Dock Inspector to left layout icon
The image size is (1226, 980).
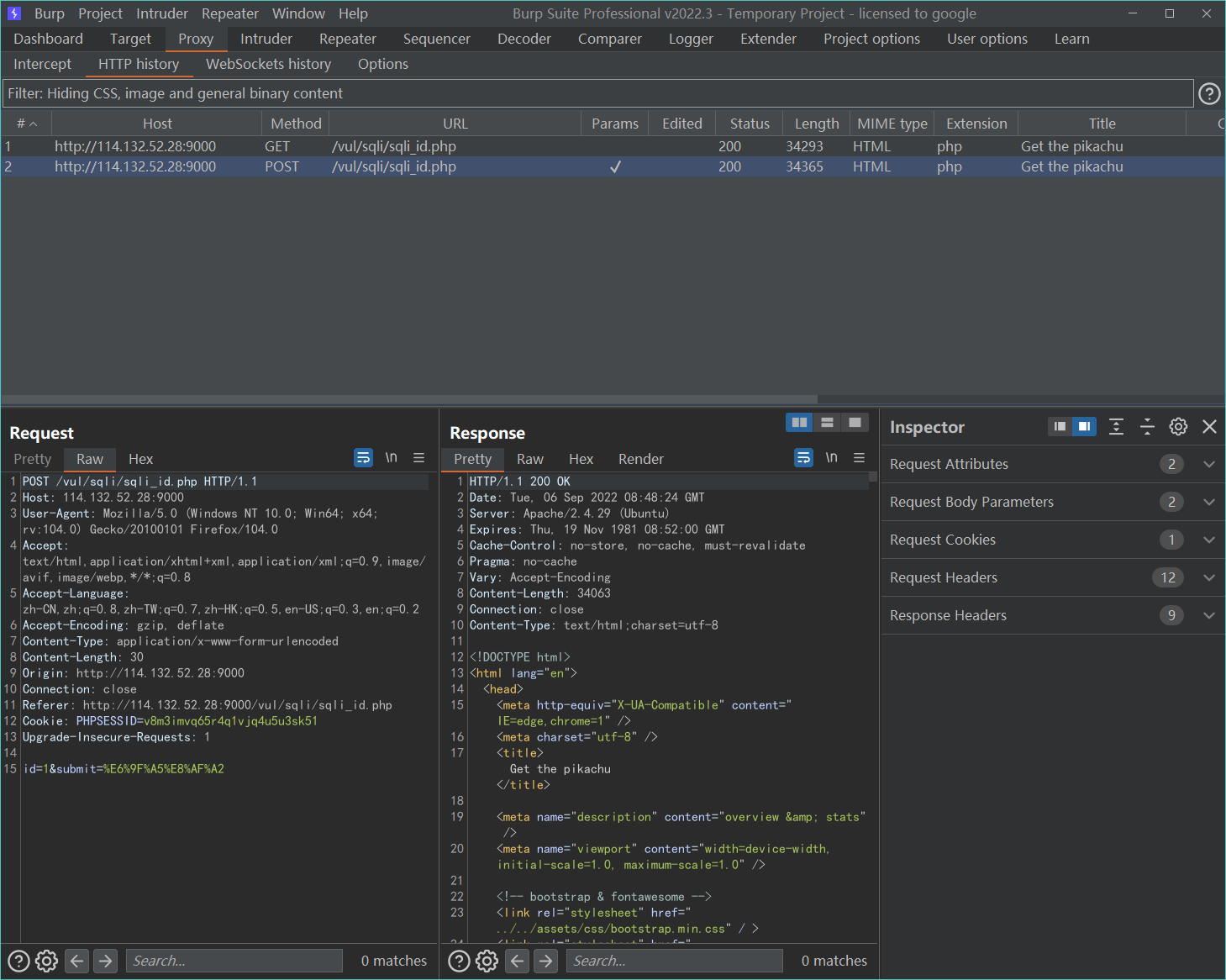pos(1060,427)
